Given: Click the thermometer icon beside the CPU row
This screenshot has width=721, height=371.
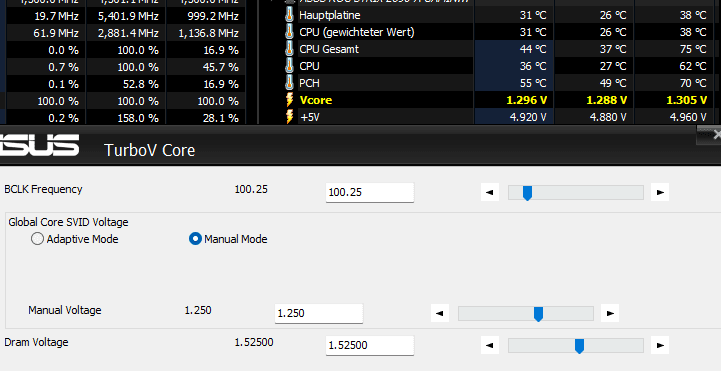Looking at the screenshot, I should pos(289,66).
